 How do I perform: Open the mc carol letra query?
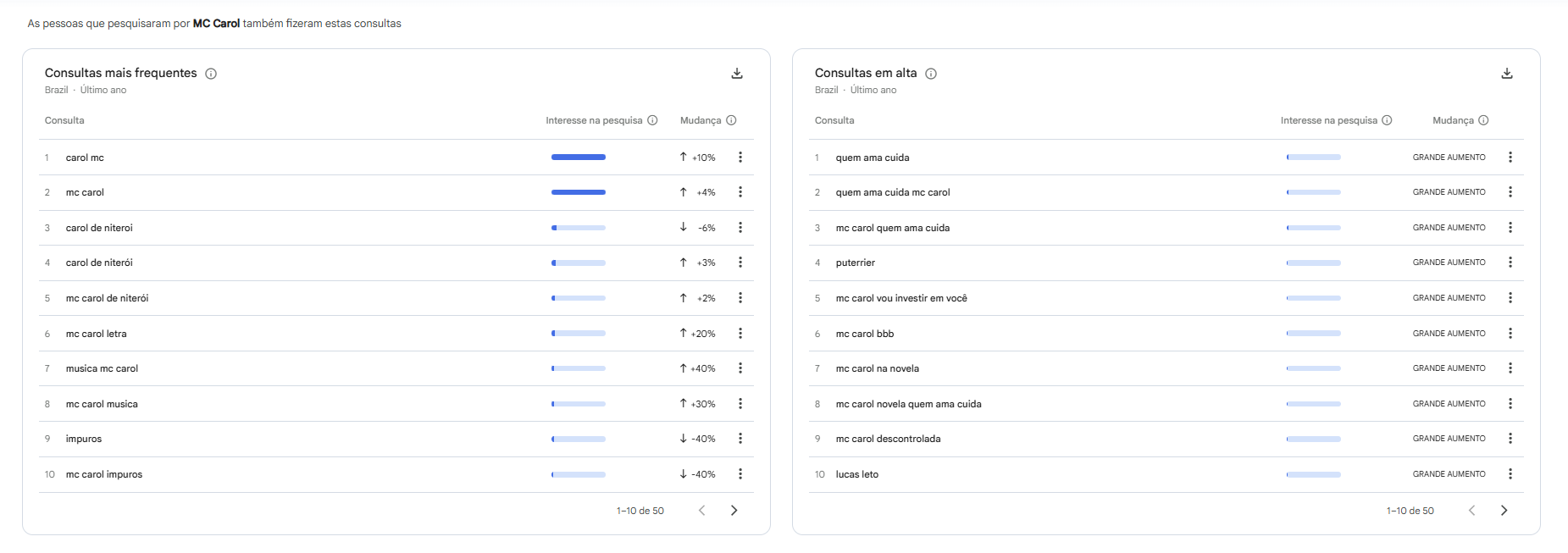[97, 334]
